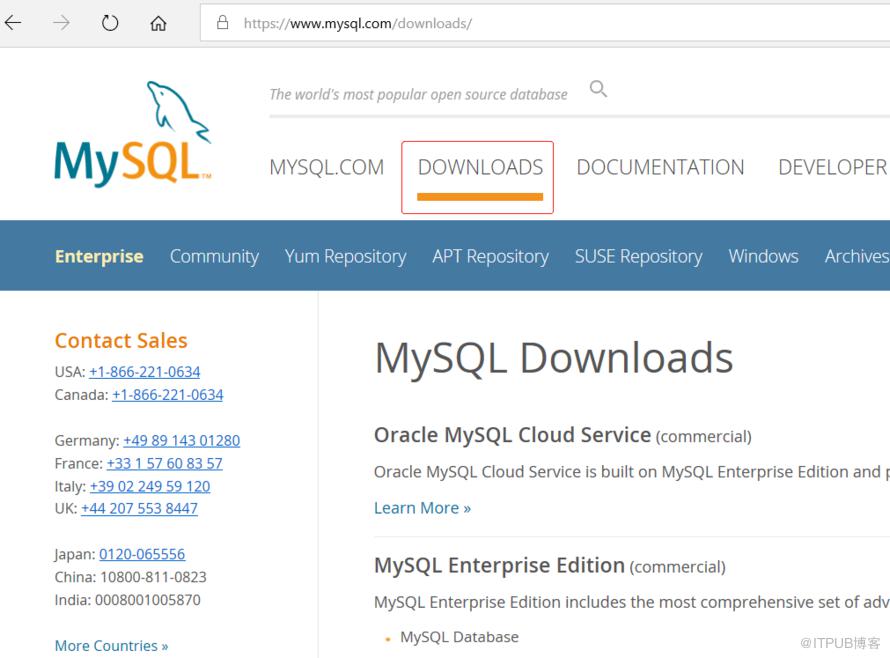Open the DEVELOPER navigation tab
This screenshot has height=658, width=890.
[x=833, y=167]
